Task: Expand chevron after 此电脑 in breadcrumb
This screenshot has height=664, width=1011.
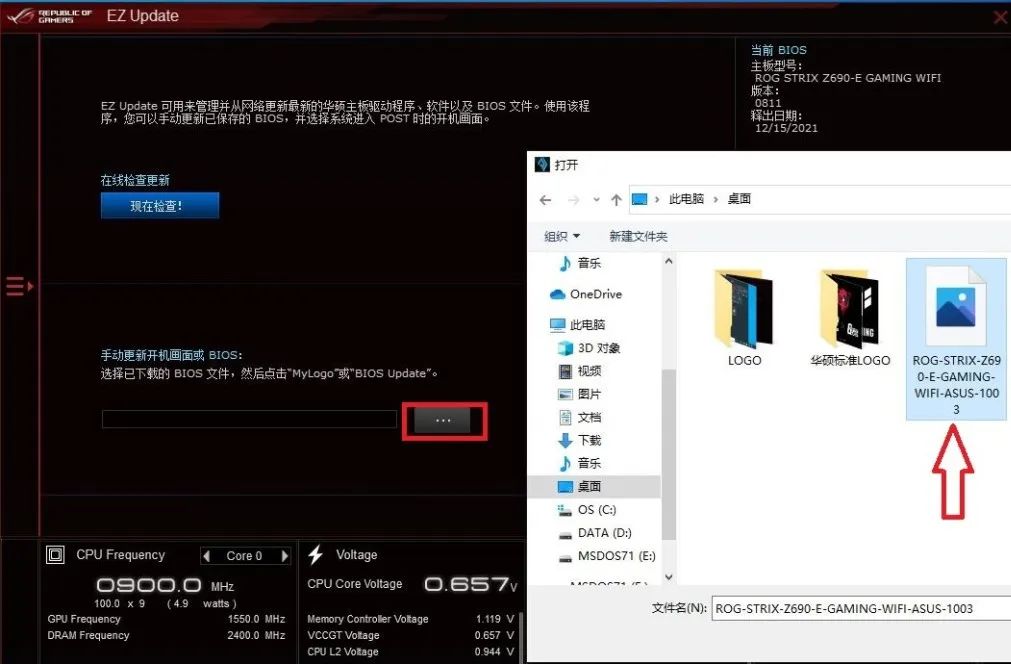Action: [x=716, y=199]
